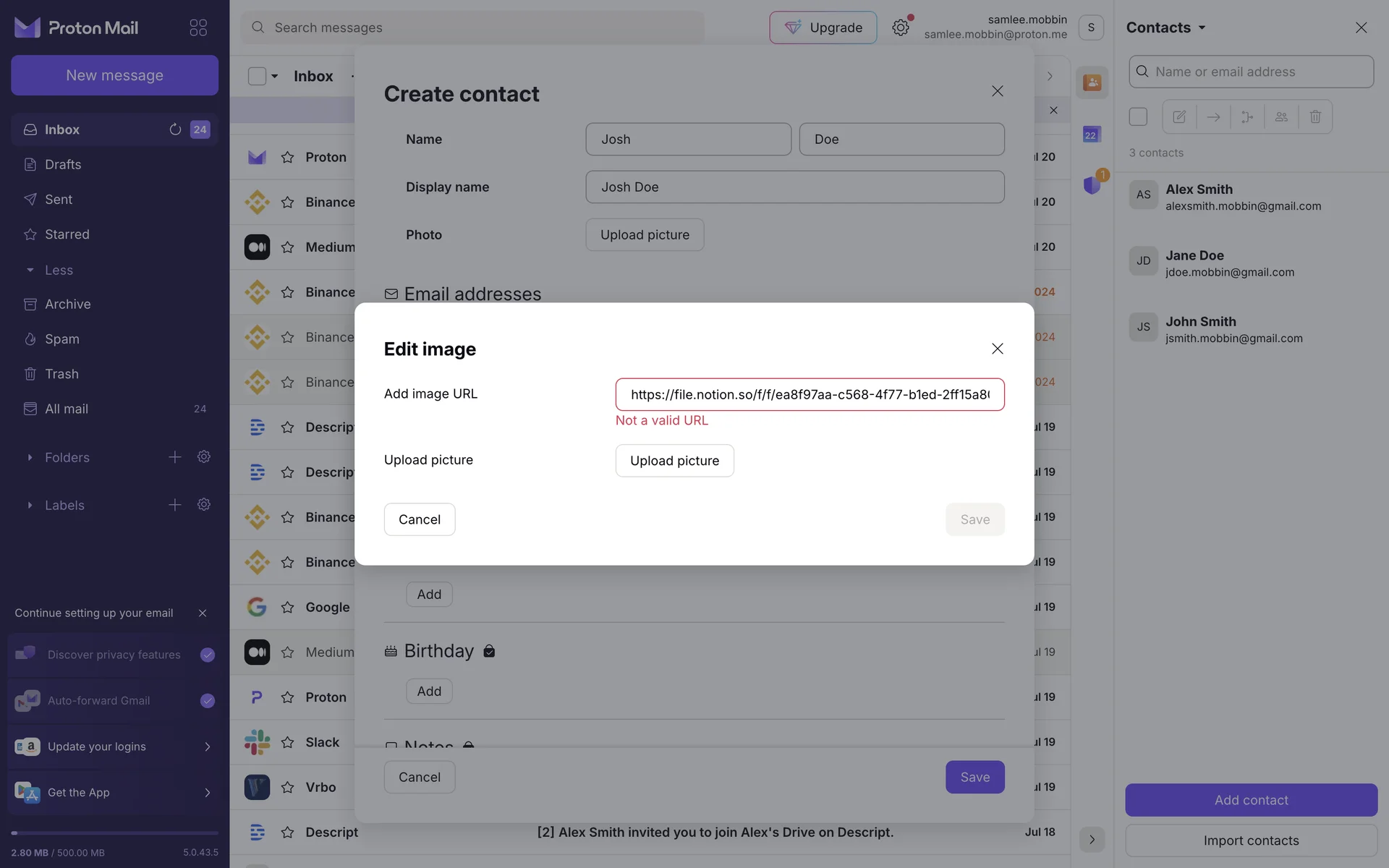Check the inbox select-all checkbox
The width and height of the screenshot is (1389, 868).
(257, 76)
